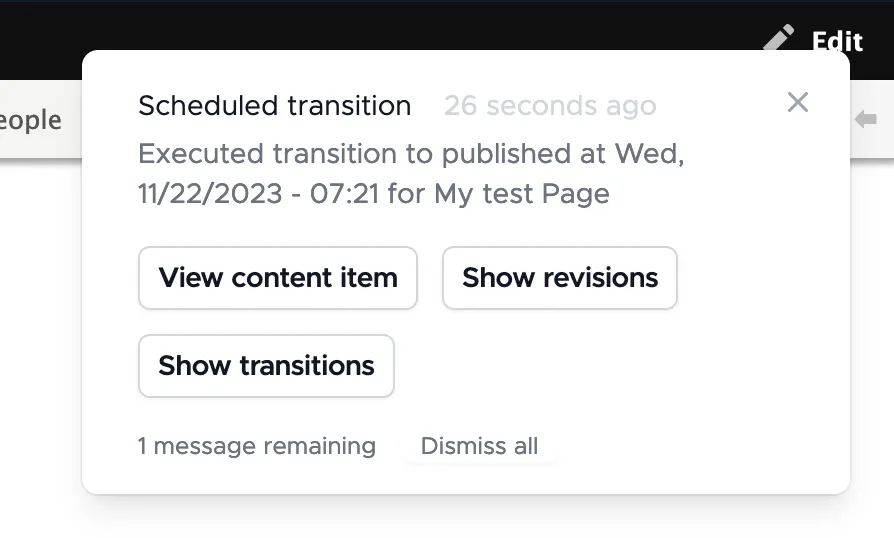Click the pencil icon in the toolbar
This screenshot has width=894, height=538.
779,36
